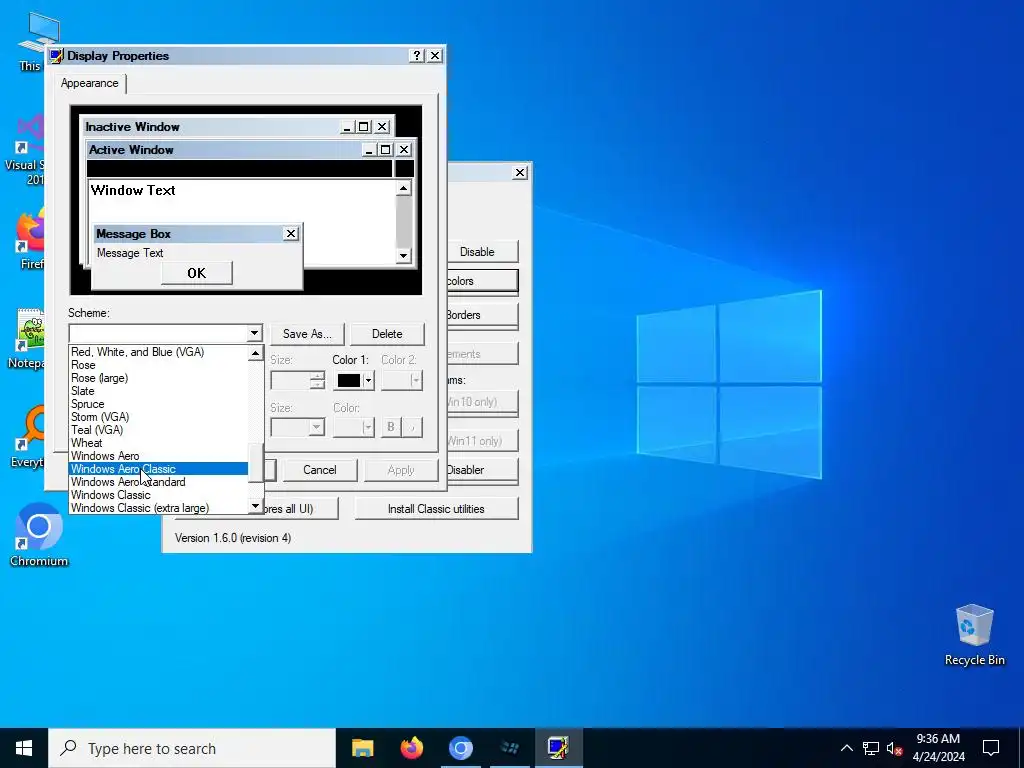Click the Active Window preview title bar

251,150
